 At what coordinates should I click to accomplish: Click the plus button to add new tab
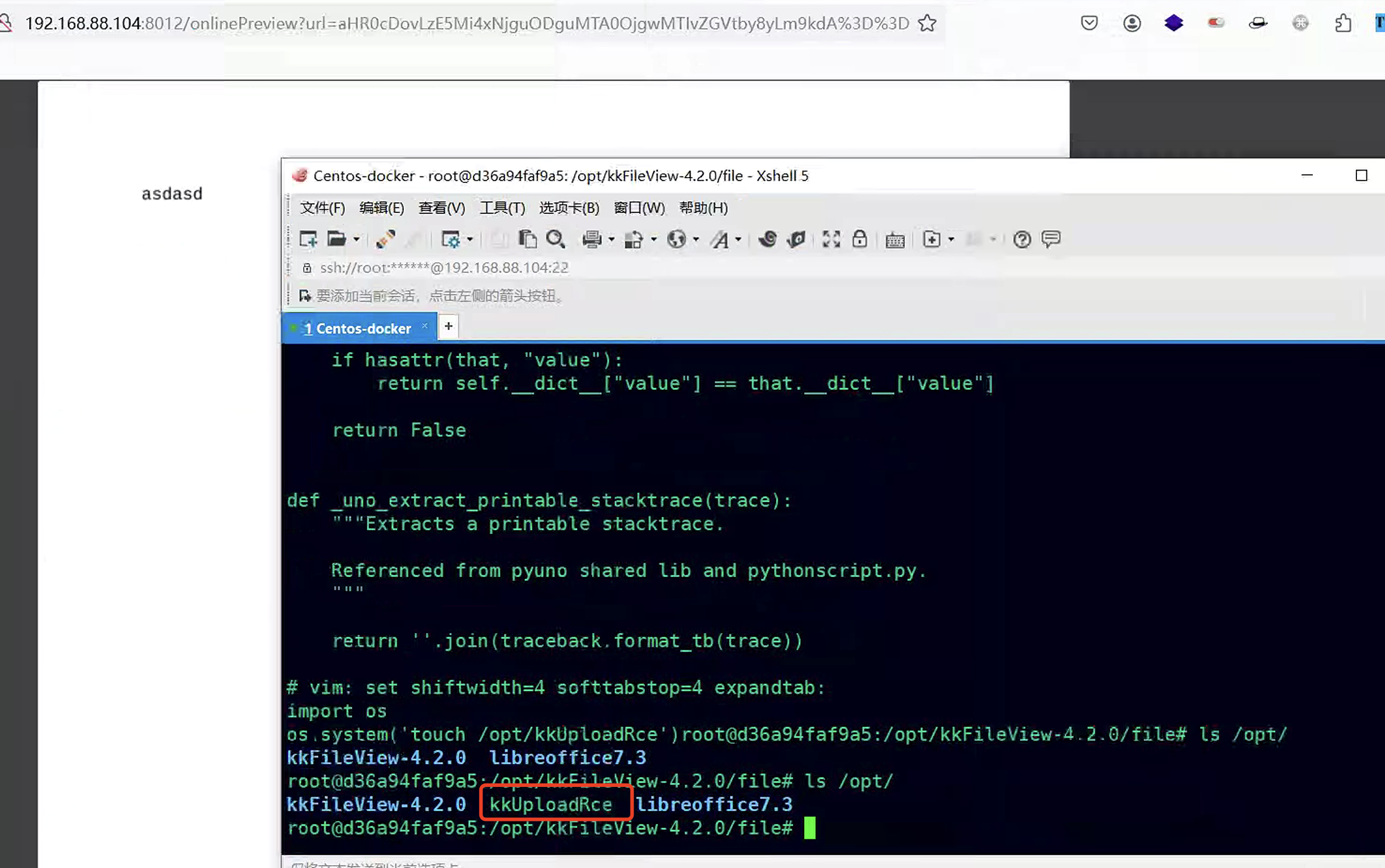point(449,326)
